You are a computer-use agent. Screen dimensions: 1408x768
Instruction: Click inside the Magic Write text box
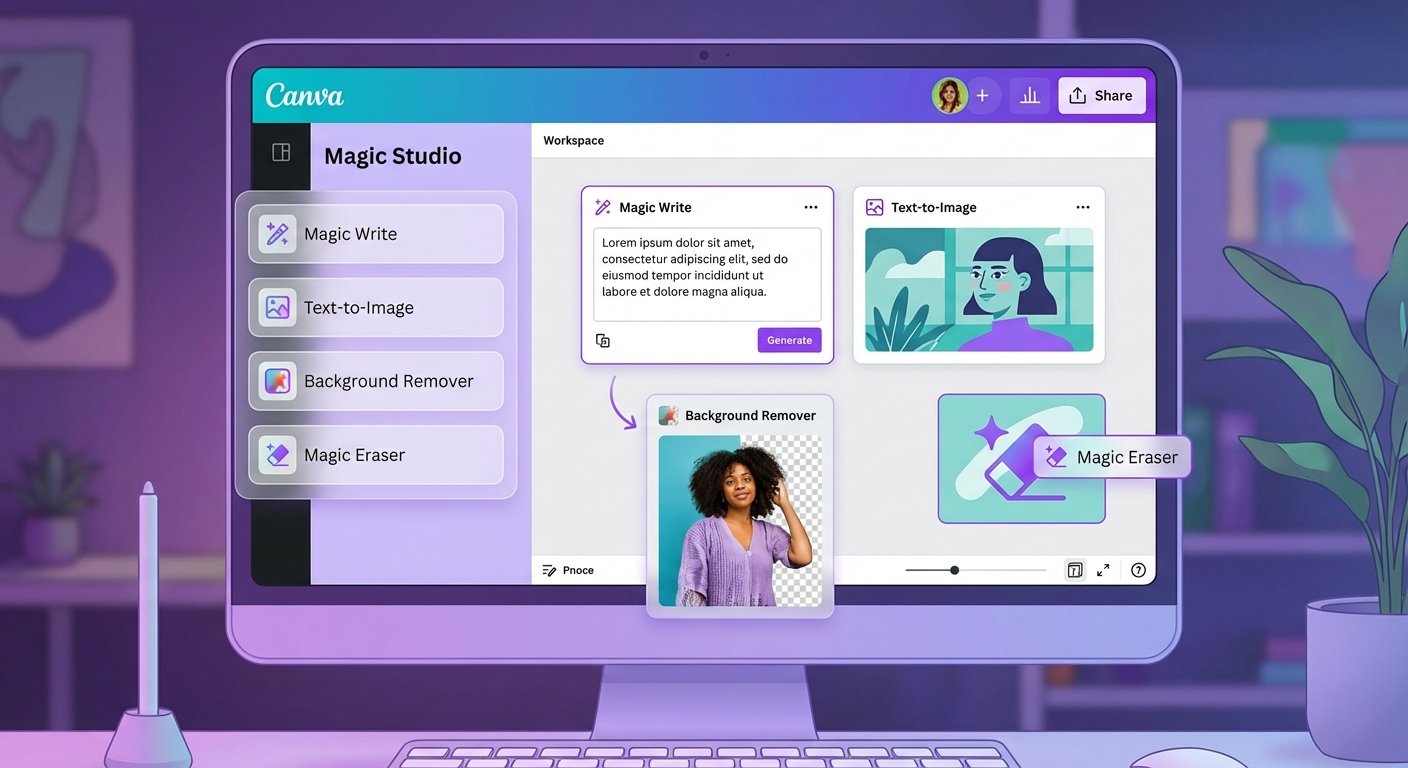tap(706, 274)
